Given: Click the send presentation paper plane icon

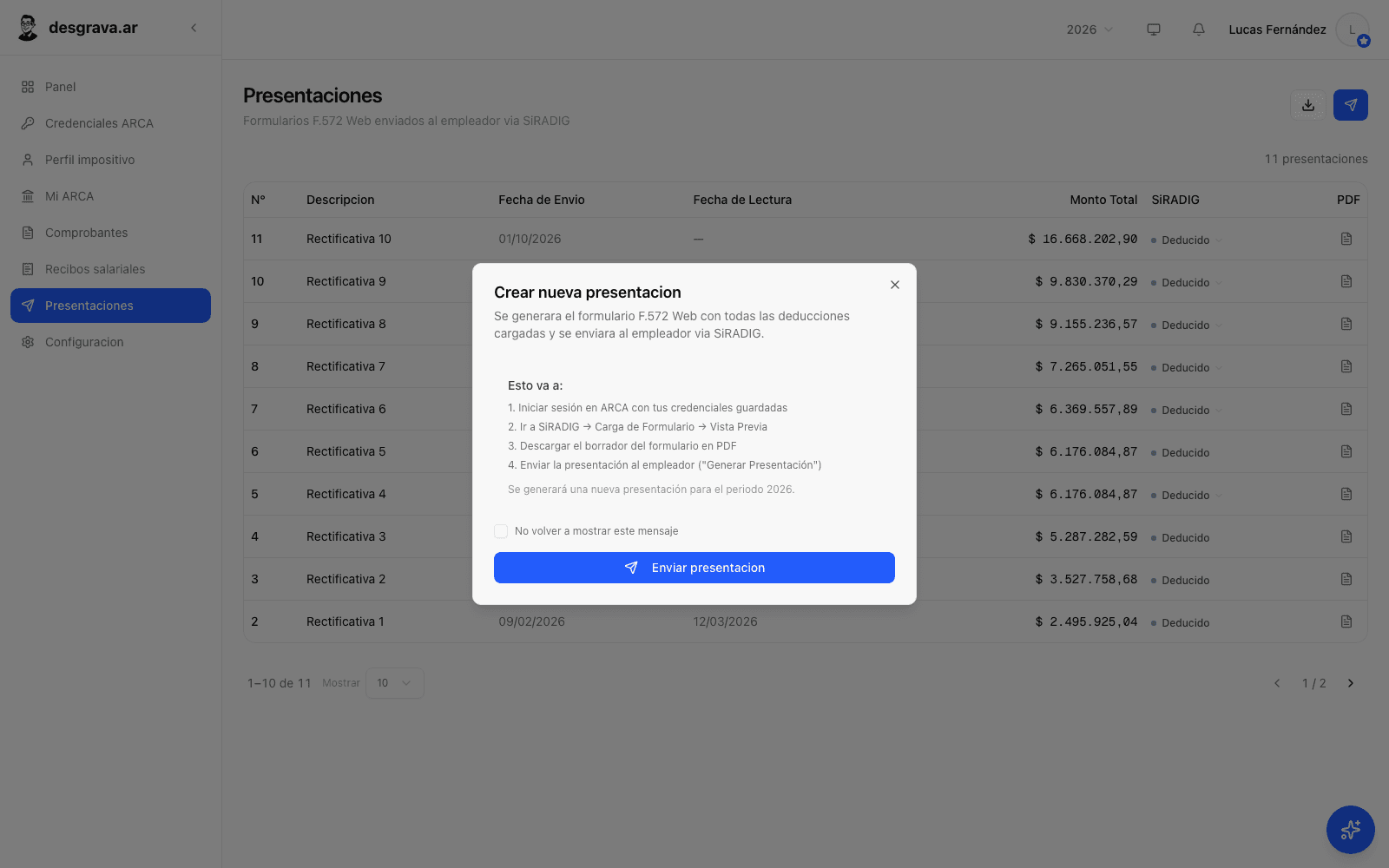Looking at the screenshot, I should click(x=1351, y=105).
